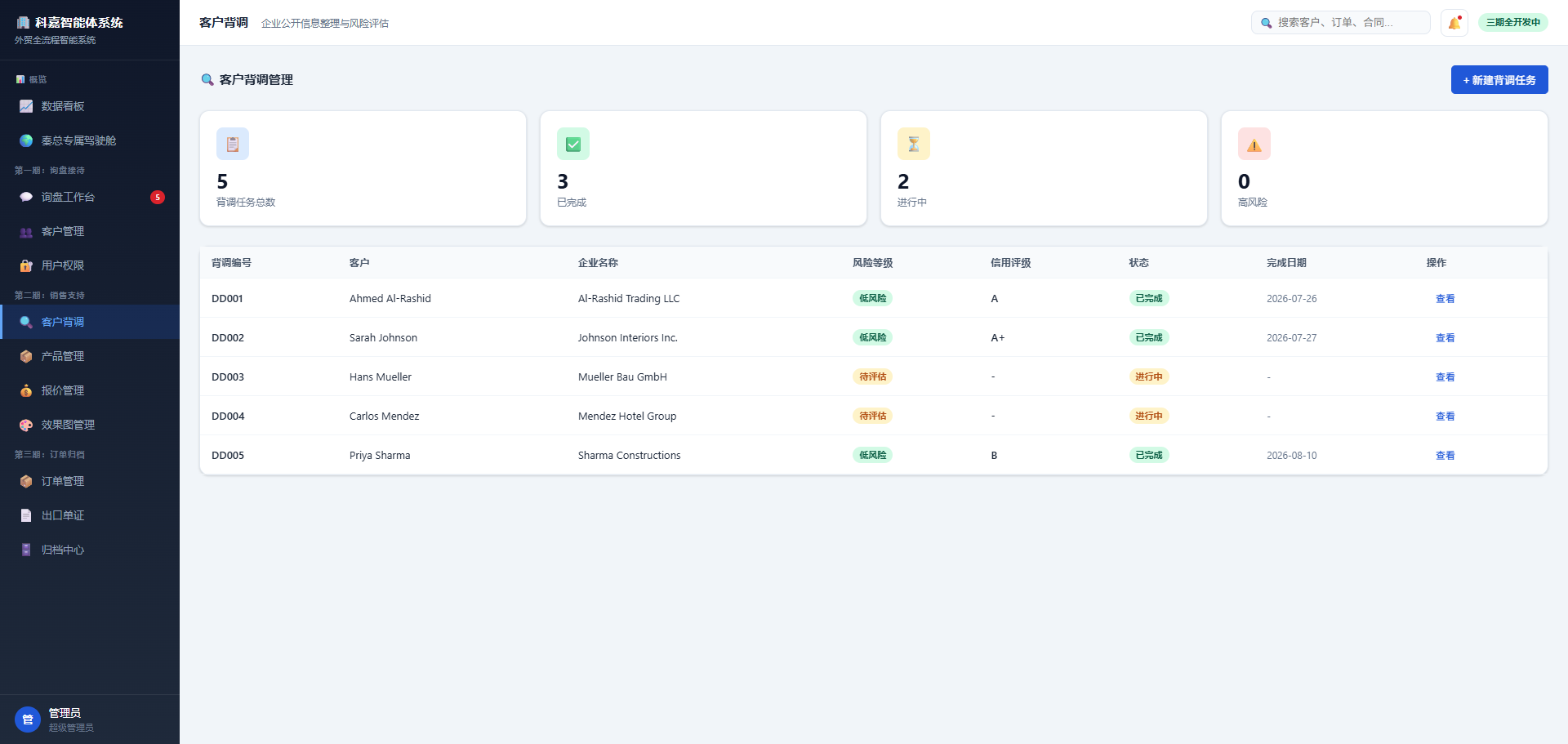Open 数据看板 menu item
This screenshot has height=744, width=1568.
point(90,106)
